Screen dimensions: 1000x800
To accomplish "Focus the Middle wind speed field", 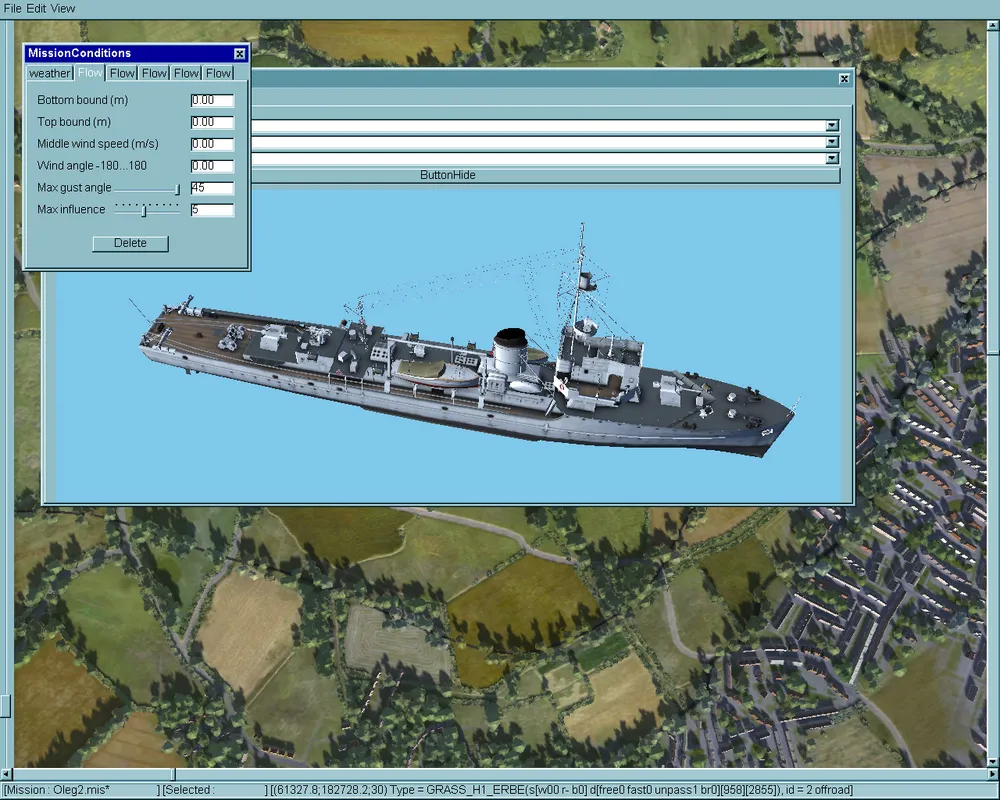I will coord(212,144).
